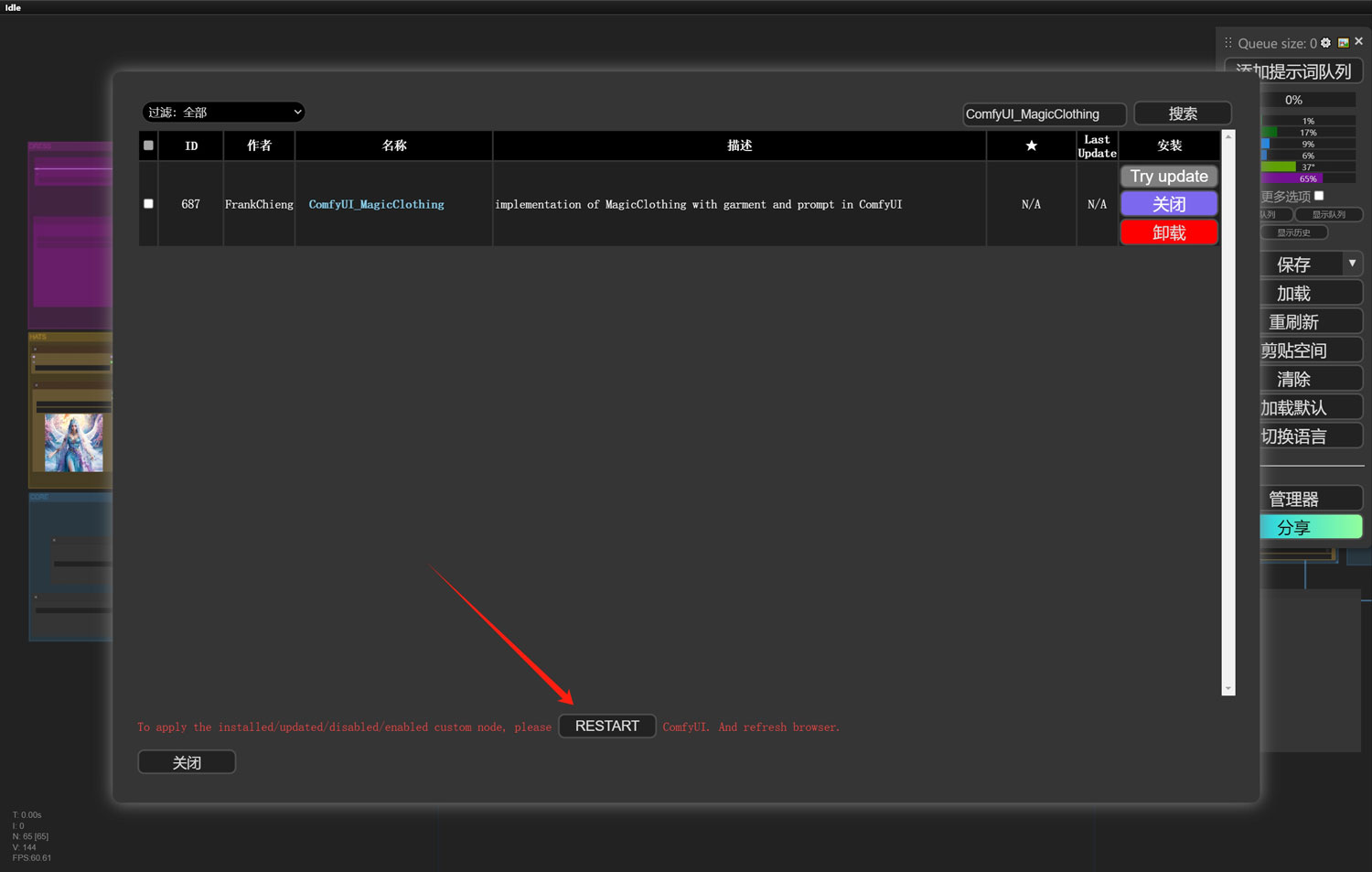Open settings gear next to Queue size
The image size is (1372, 872).
click(1325, 43)
